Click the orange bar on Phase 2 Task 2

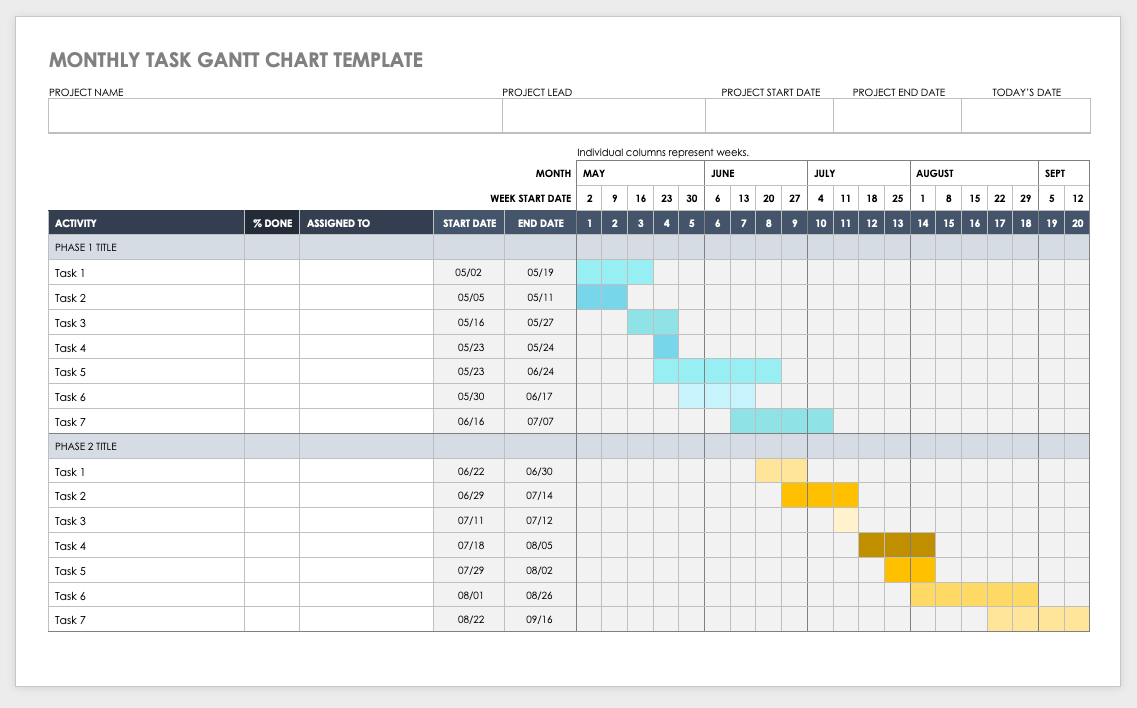tap(820, 495)
